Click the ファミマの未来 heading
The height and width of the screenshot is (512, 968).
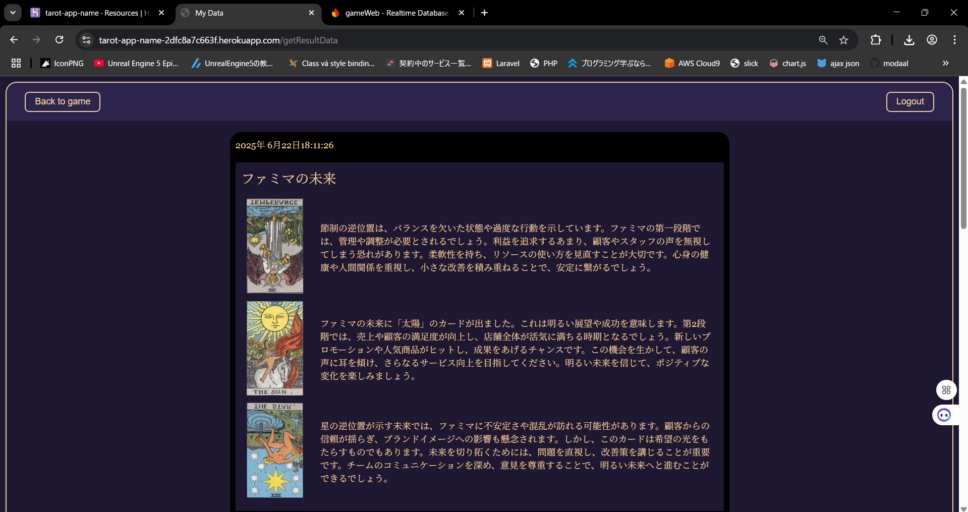[x=289, y=179]
